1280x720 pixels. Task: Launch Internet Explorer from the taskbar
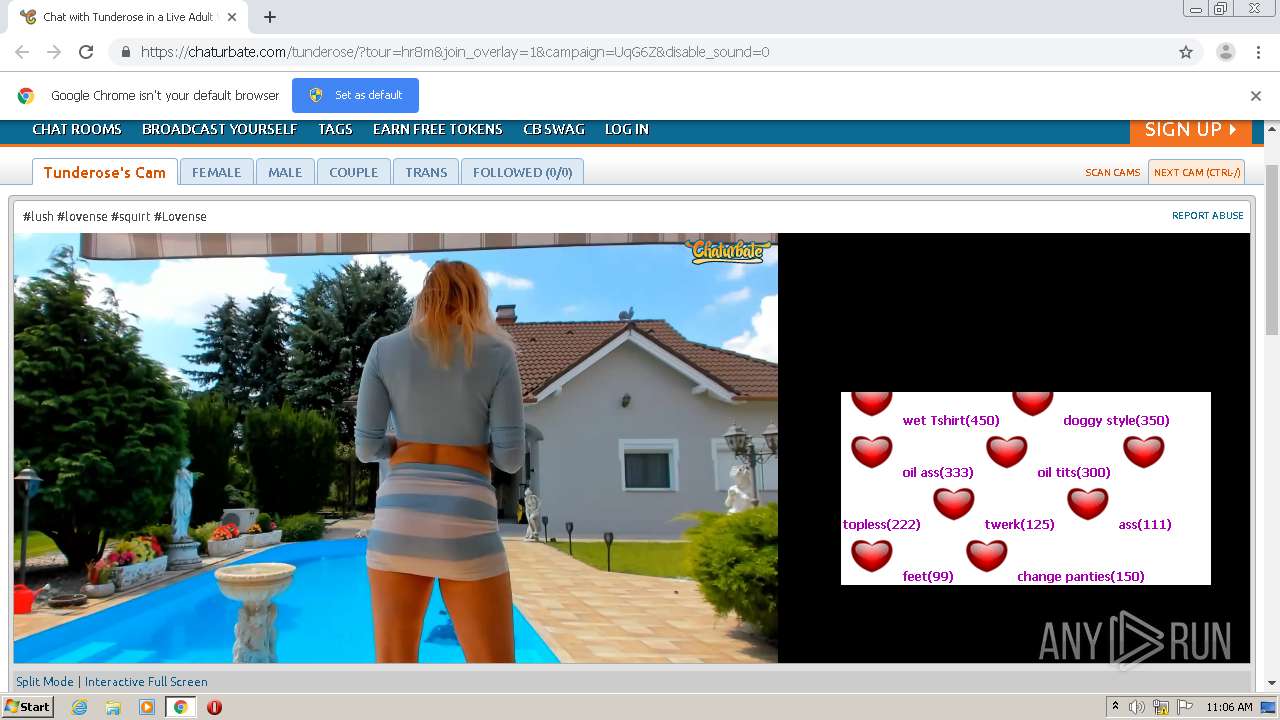(80, 707)
